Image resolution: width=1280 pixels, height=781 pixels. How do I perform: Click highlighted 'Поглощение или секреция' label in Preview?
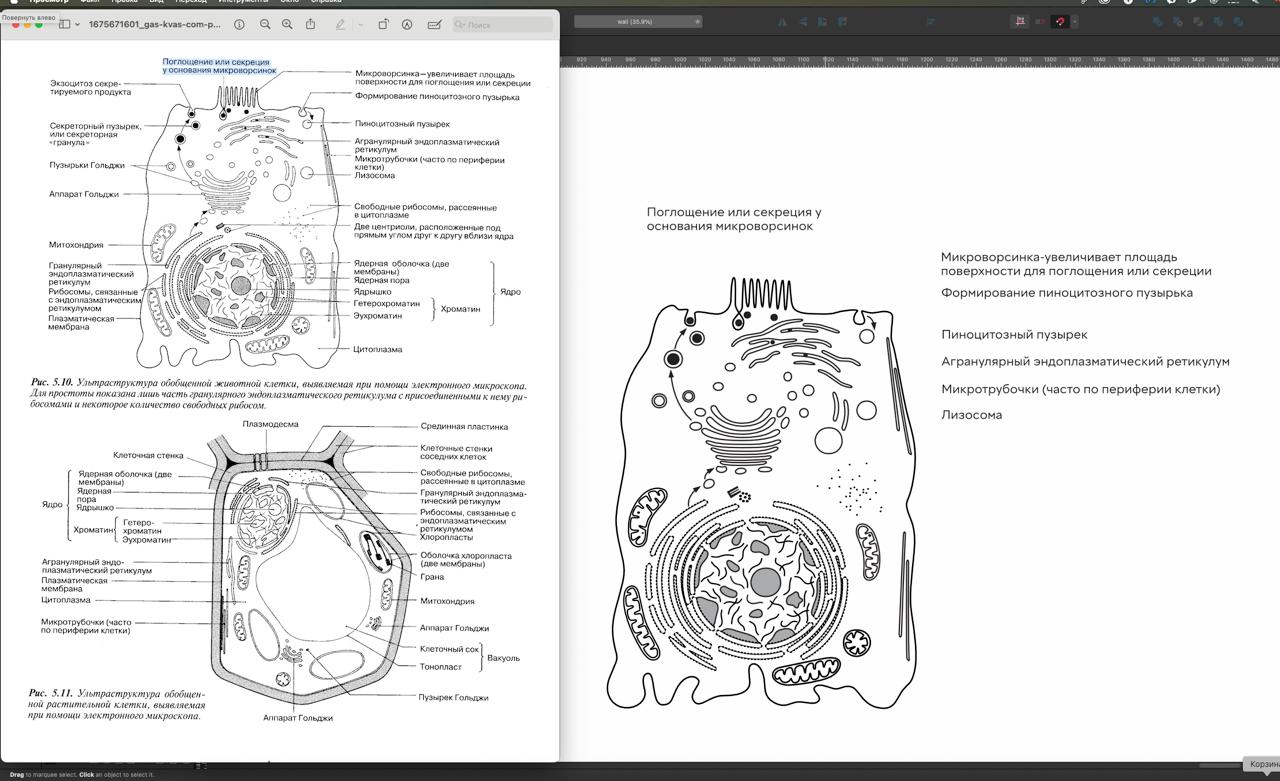coord(219,66)
